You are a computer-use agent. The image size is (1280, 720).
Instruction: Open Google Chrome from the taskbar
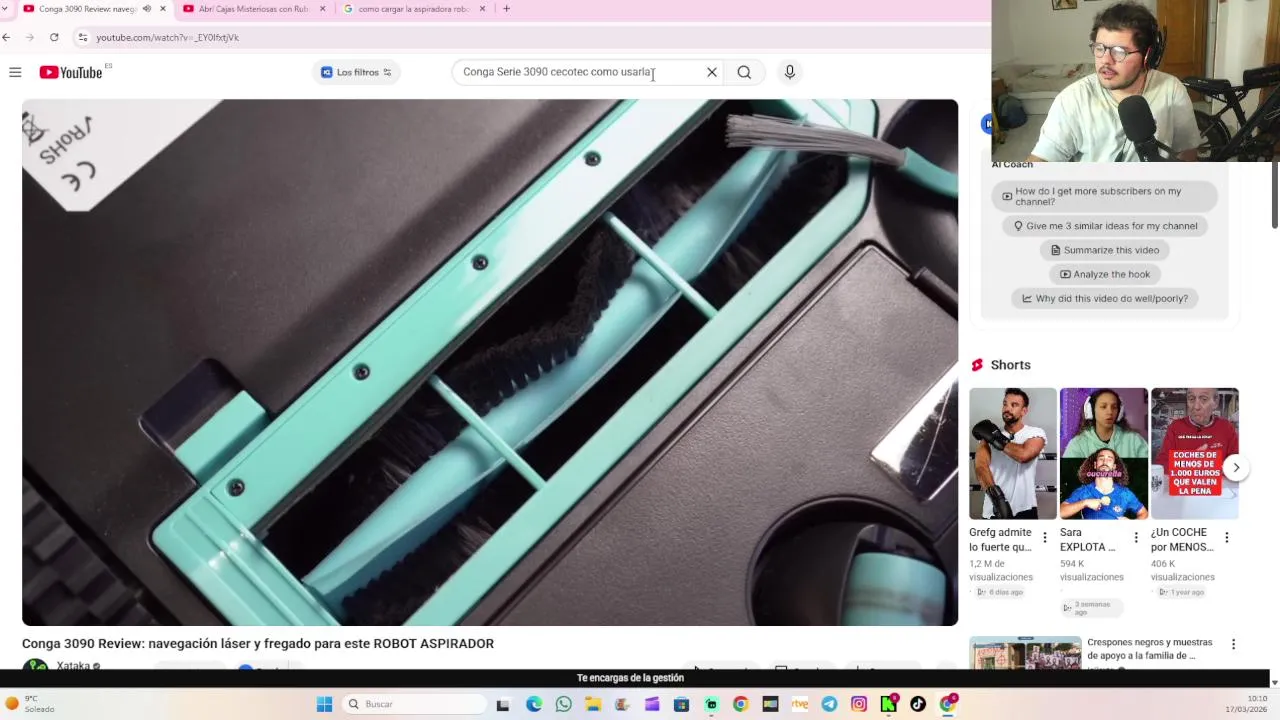[740, 704]
